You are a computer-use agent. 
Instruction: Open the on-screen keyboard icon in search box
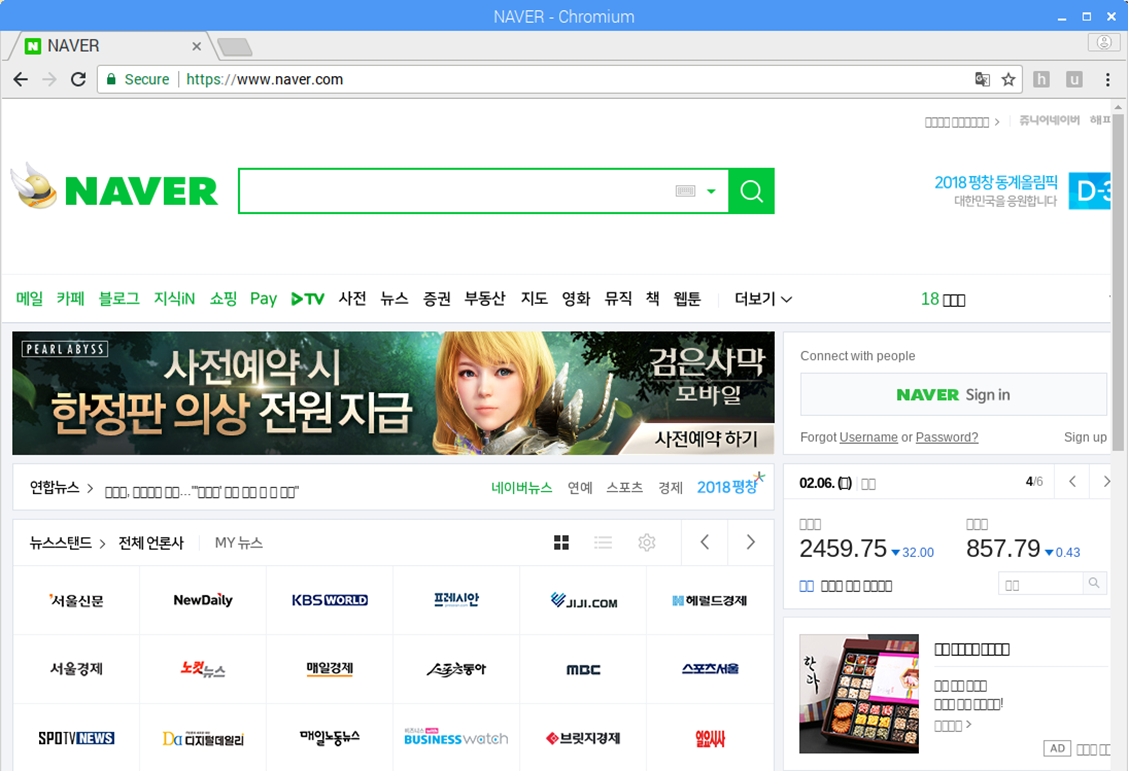coord(686,191)
